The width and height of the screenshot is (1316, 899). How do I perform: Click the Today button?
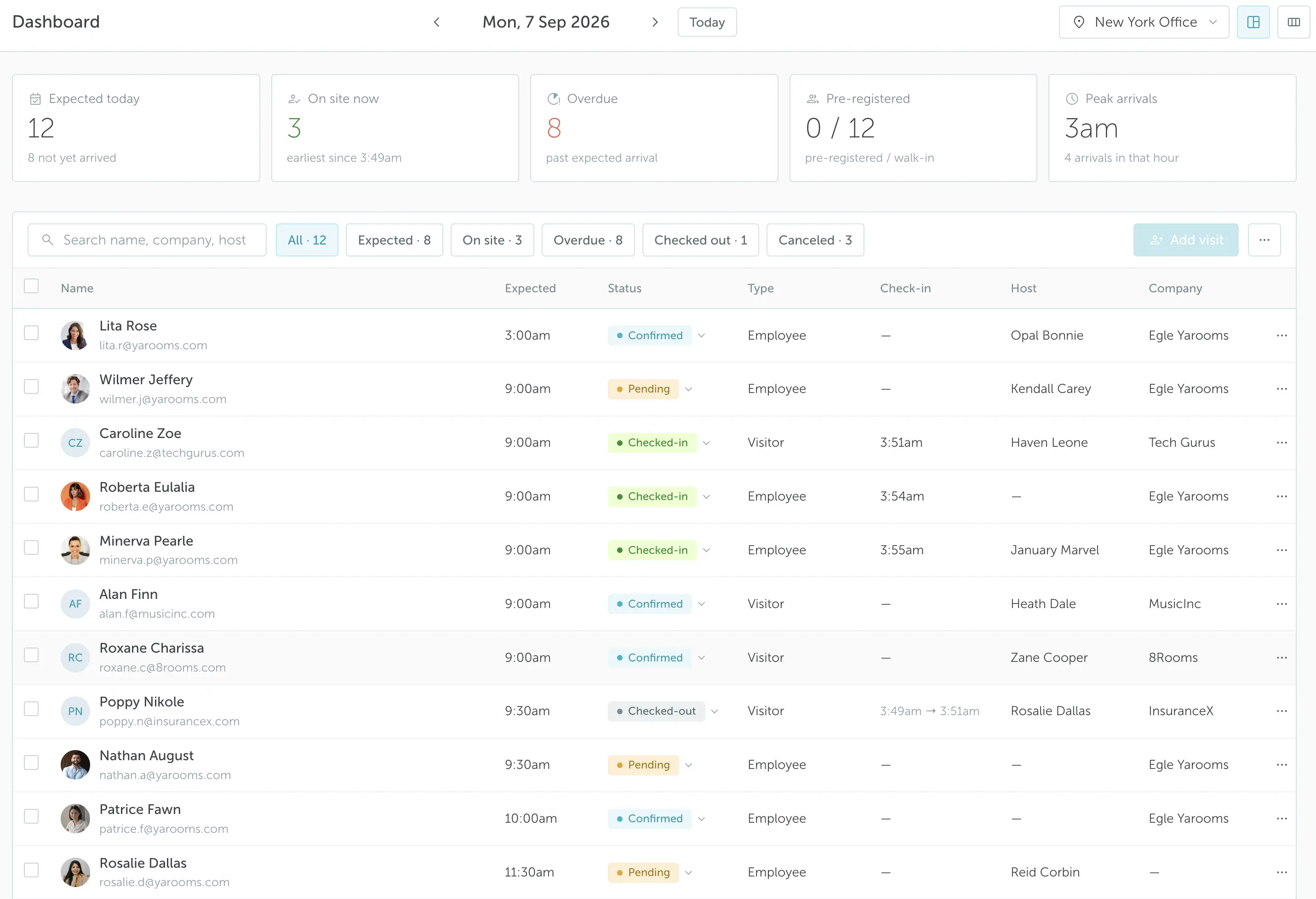pyautogui.click(x=707, y=22)
